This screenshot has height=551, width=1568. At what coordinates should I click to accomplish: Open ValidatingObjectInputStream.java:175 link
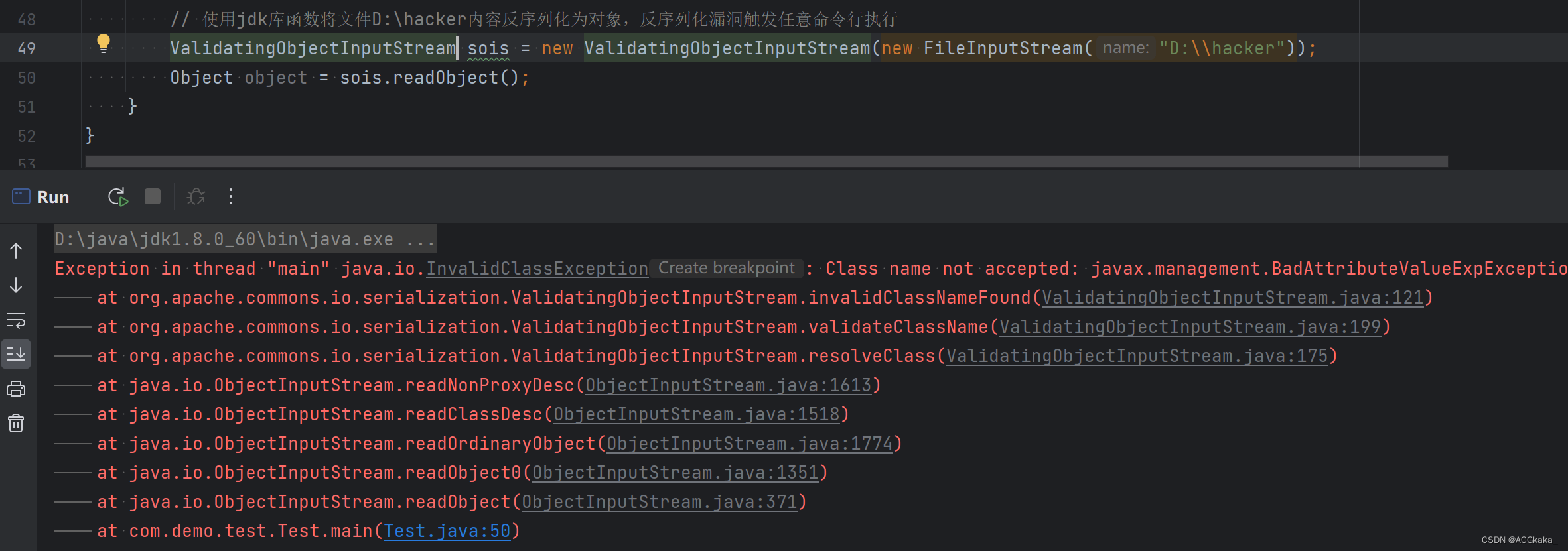[x=1137, y=356]
